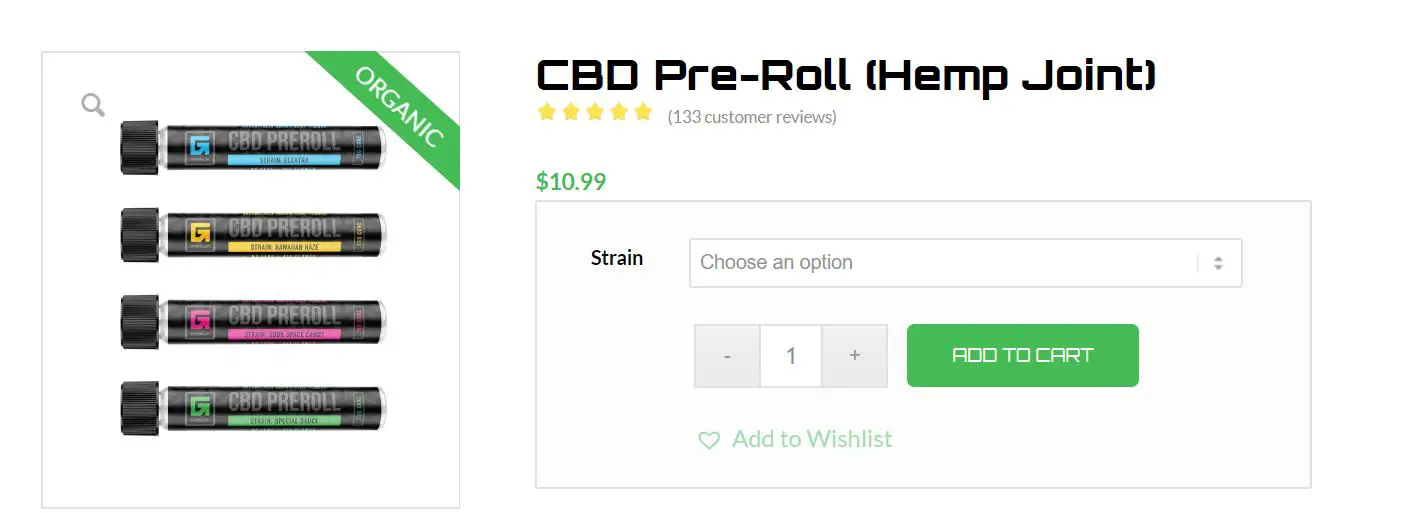This screenshot has height=513, width=1401.
Task: Increase quantity with the plus button
Action: [854, 355]
